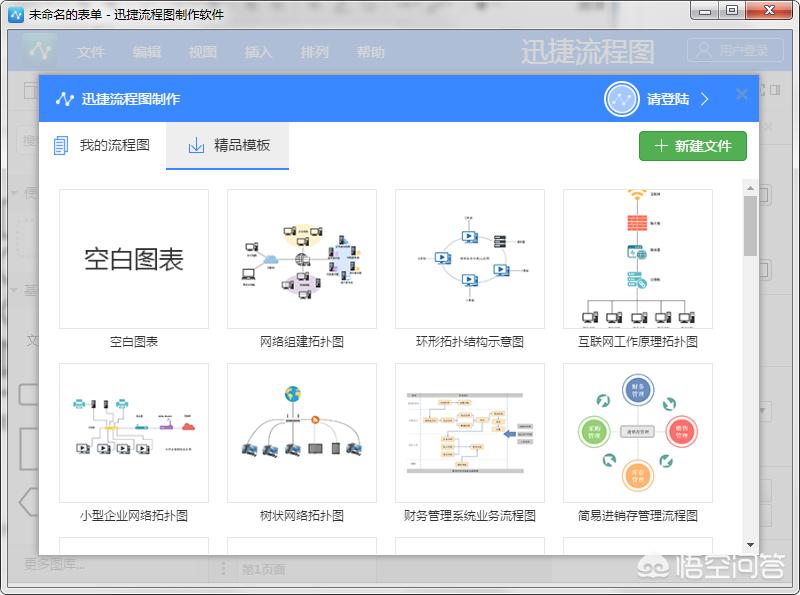Click the chevron arrow beside 请登陆
Viewport: 800px width, 595px height.
pyautogui.click(x=705, y=99)
